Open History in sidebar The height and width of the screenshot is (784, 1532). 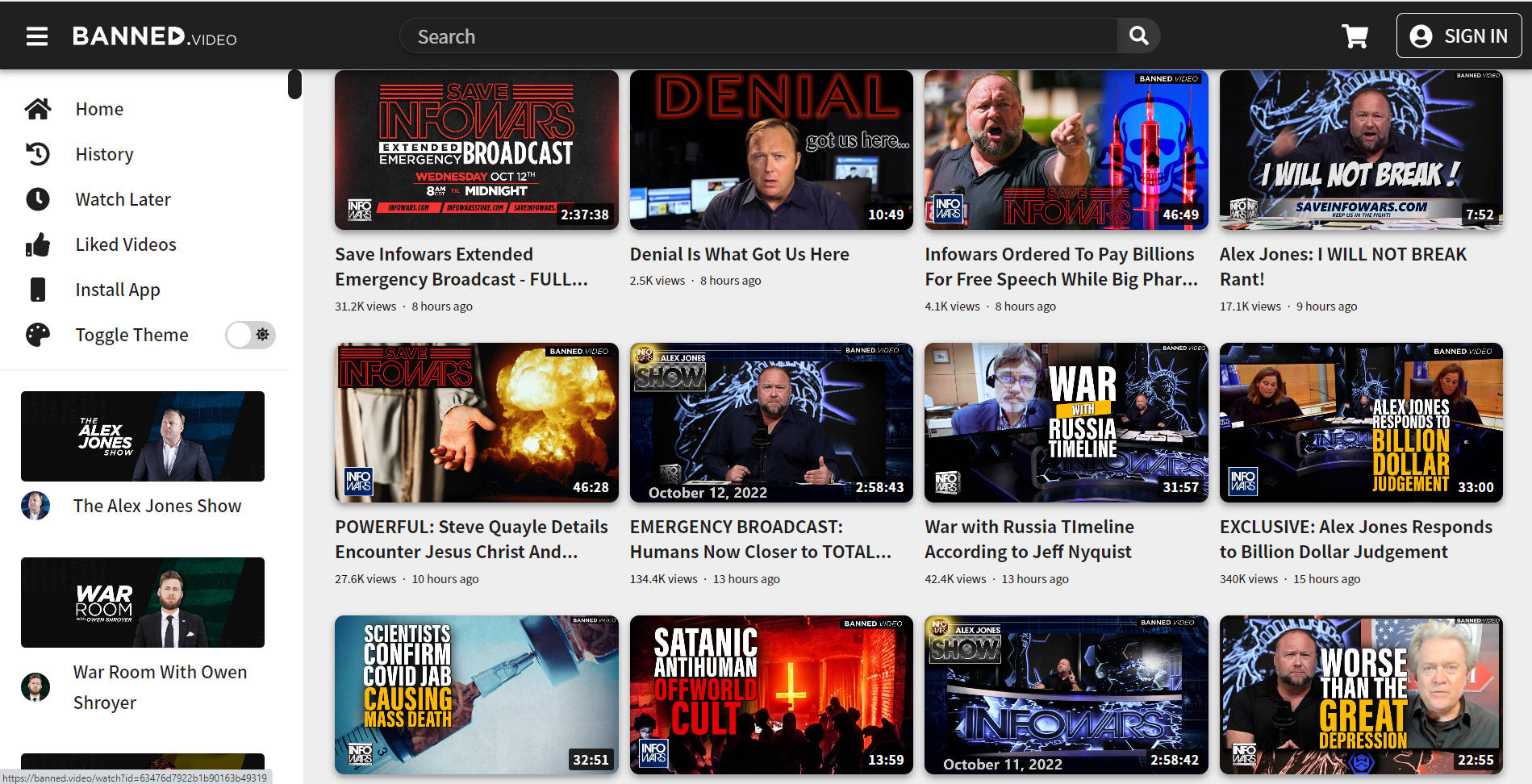click(104, 154)
